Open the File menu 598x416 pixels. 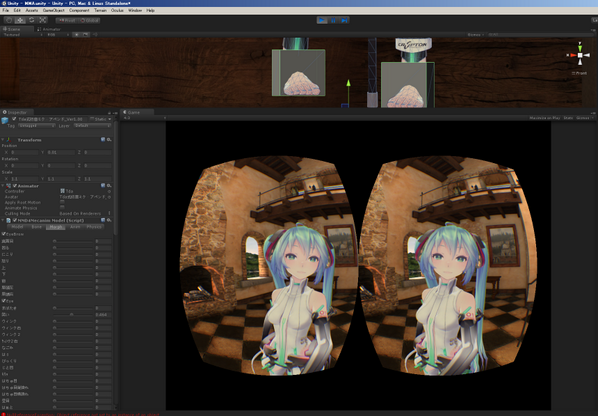pyautogui.click(x=6, y=10)
